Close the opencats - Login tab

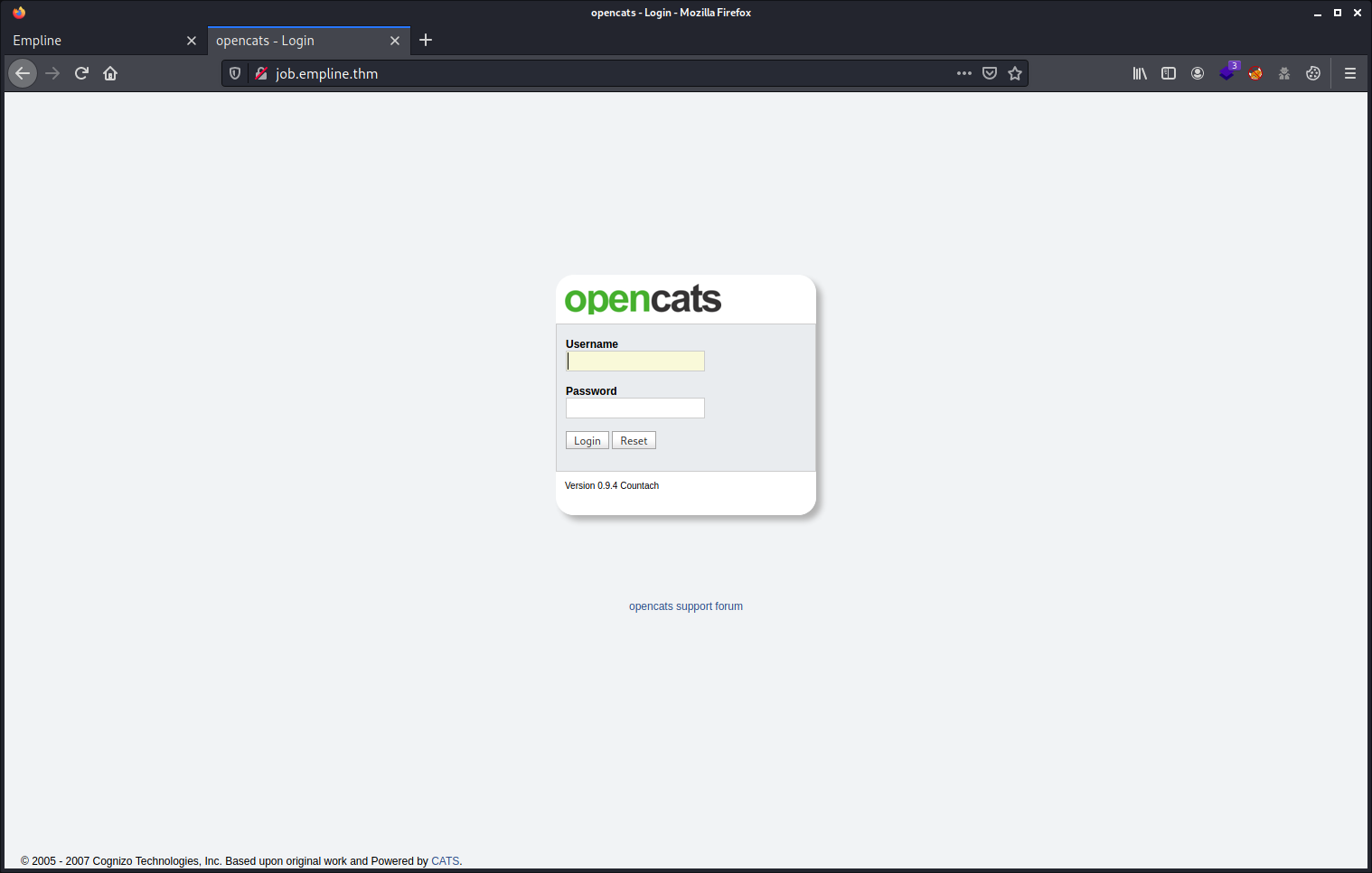395,41
